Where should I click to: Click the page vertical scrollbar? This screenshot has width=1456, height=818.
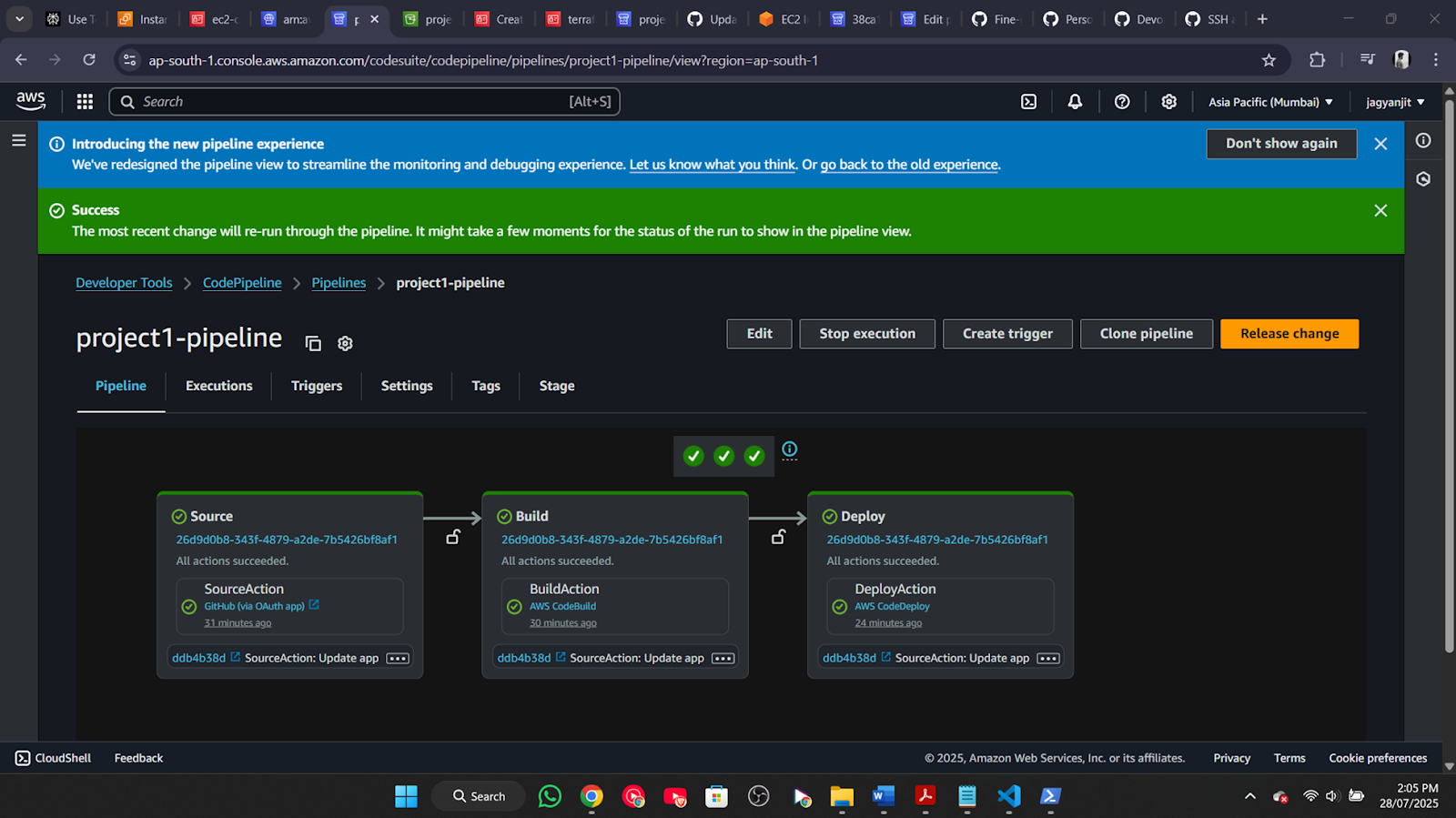click(x=1449, y=375)
